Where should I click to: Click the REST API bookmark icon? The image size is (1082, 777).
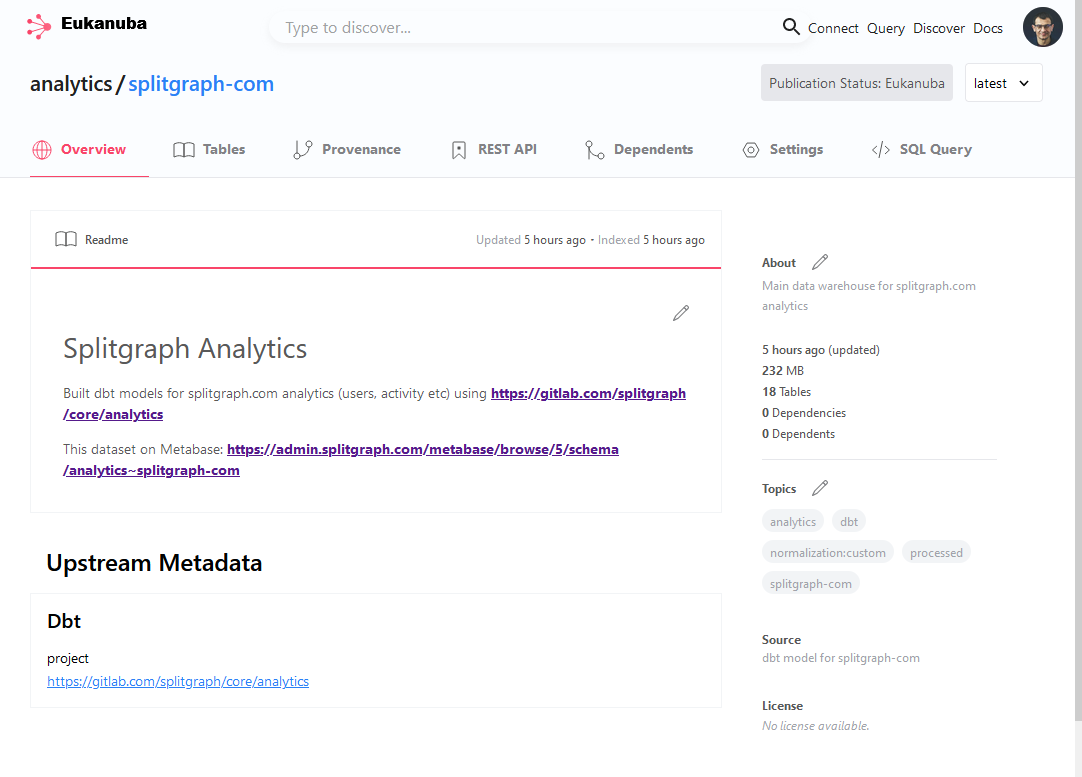[459, 150]
